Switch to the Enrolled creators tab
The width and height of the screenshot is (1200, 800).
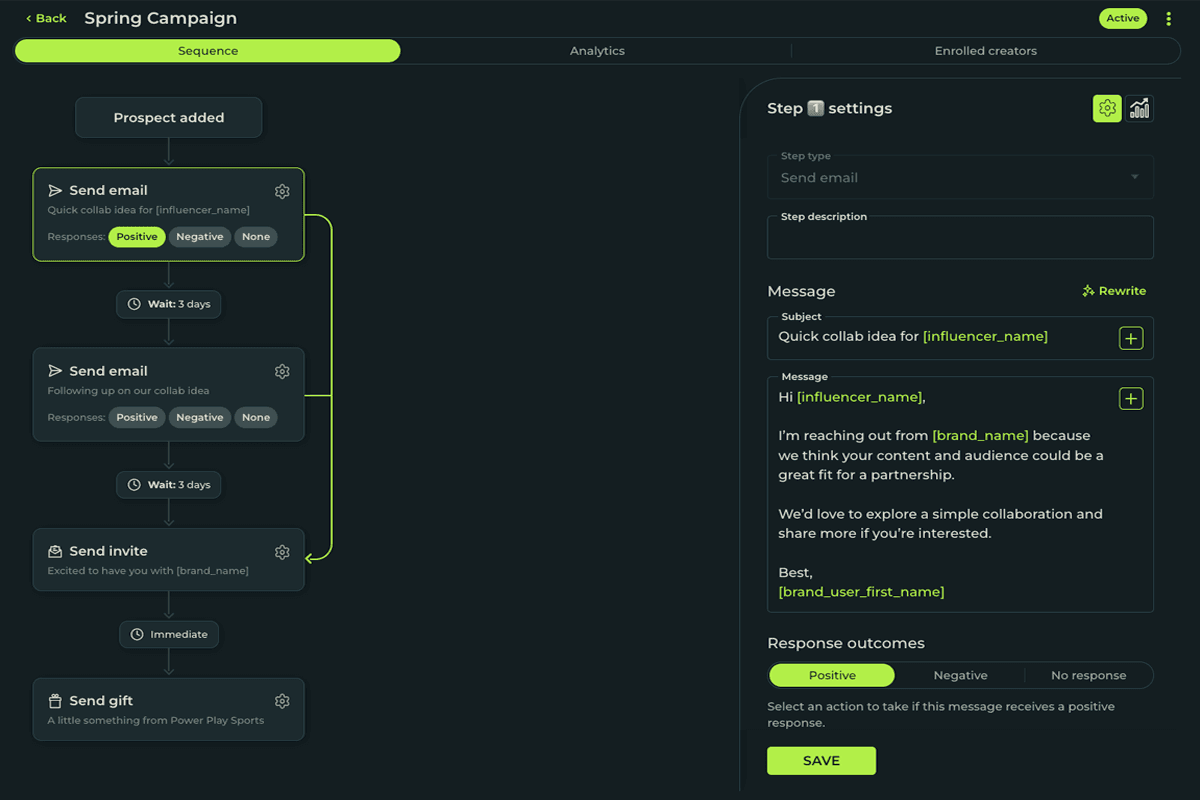[986, 51]
